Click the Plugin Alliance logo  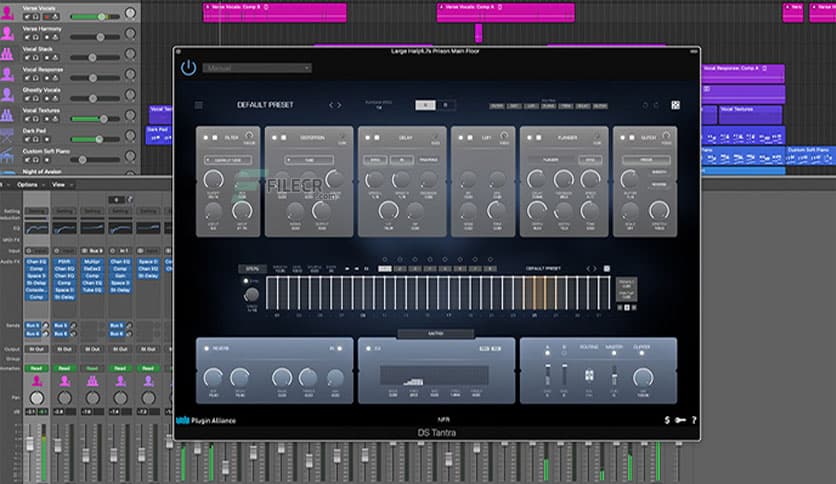pyautogui.click(x=206, y=421)
